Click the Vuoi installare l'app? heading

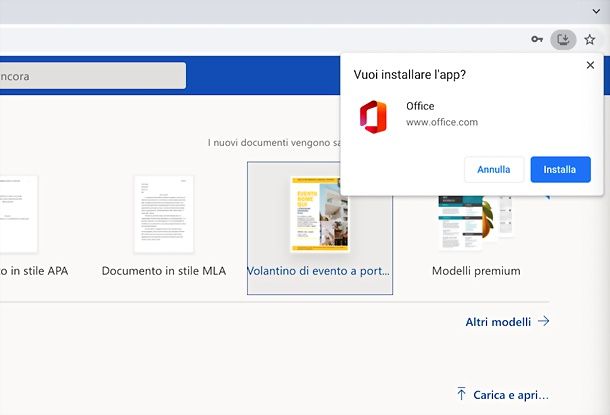pyautogui.click(x=410, y=75)
